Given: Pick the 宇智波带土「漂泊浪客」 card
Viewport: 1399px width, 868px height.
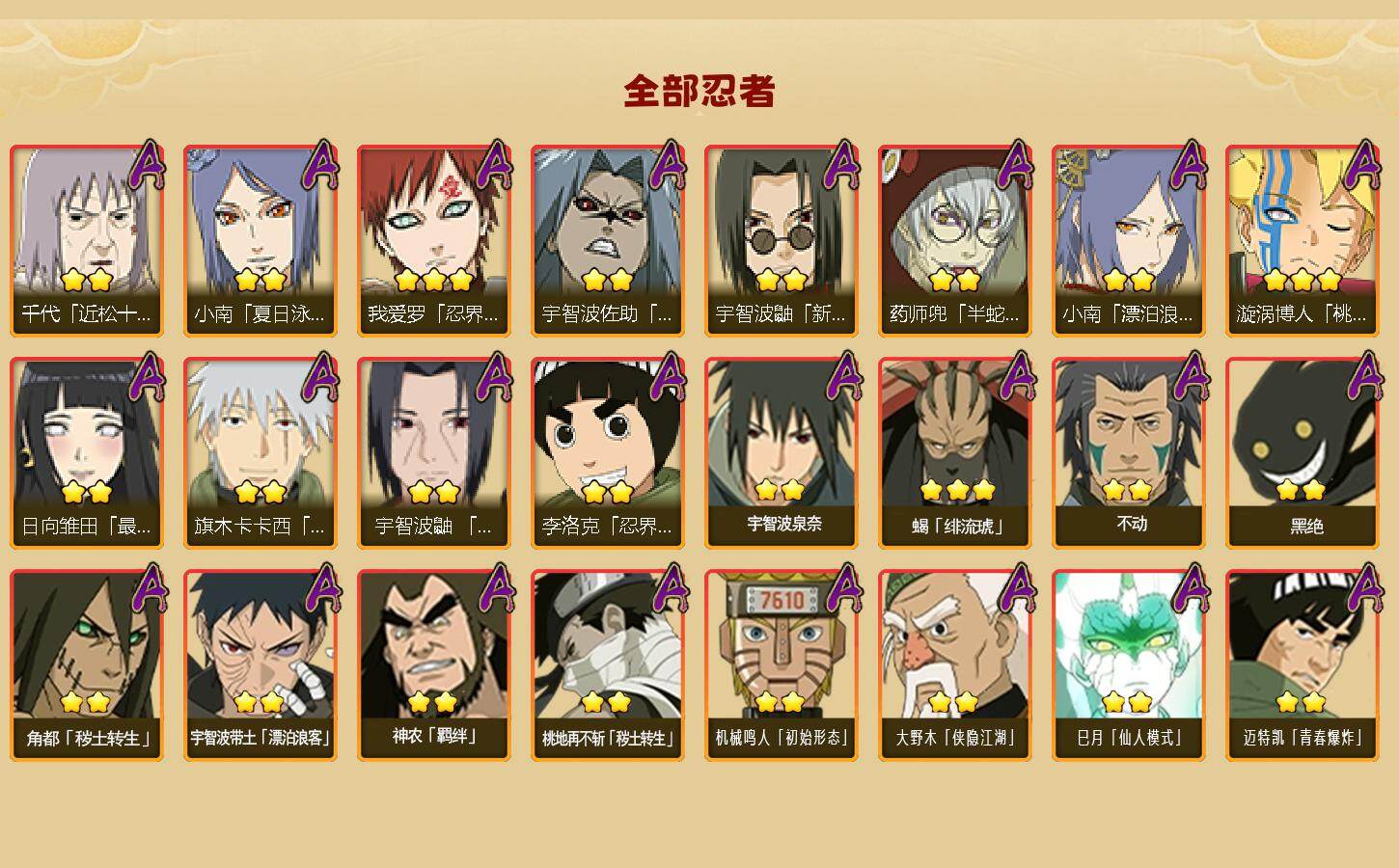Looking at the screenshot, I should (261, 665).
